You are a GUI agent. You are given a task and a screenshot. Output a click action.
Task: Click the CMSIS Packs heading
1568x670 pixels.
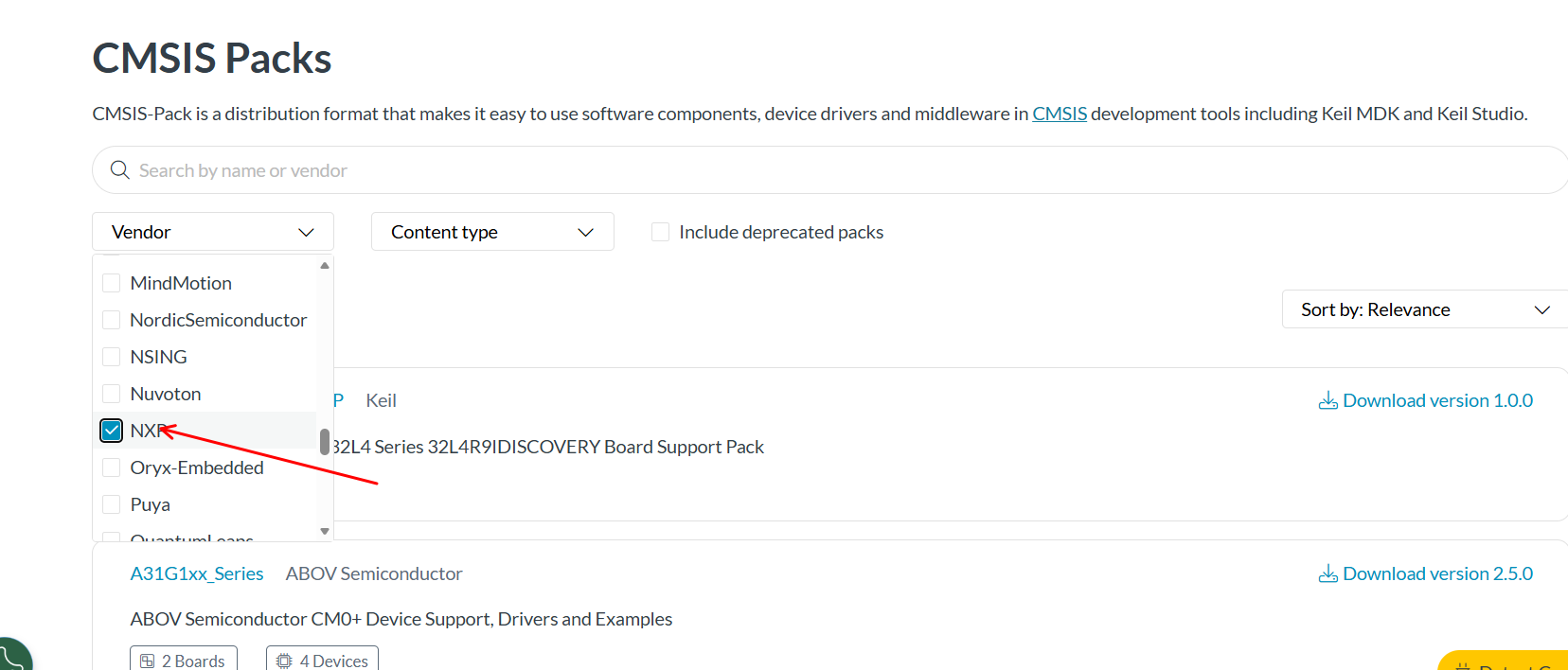[x=212, y=58]
